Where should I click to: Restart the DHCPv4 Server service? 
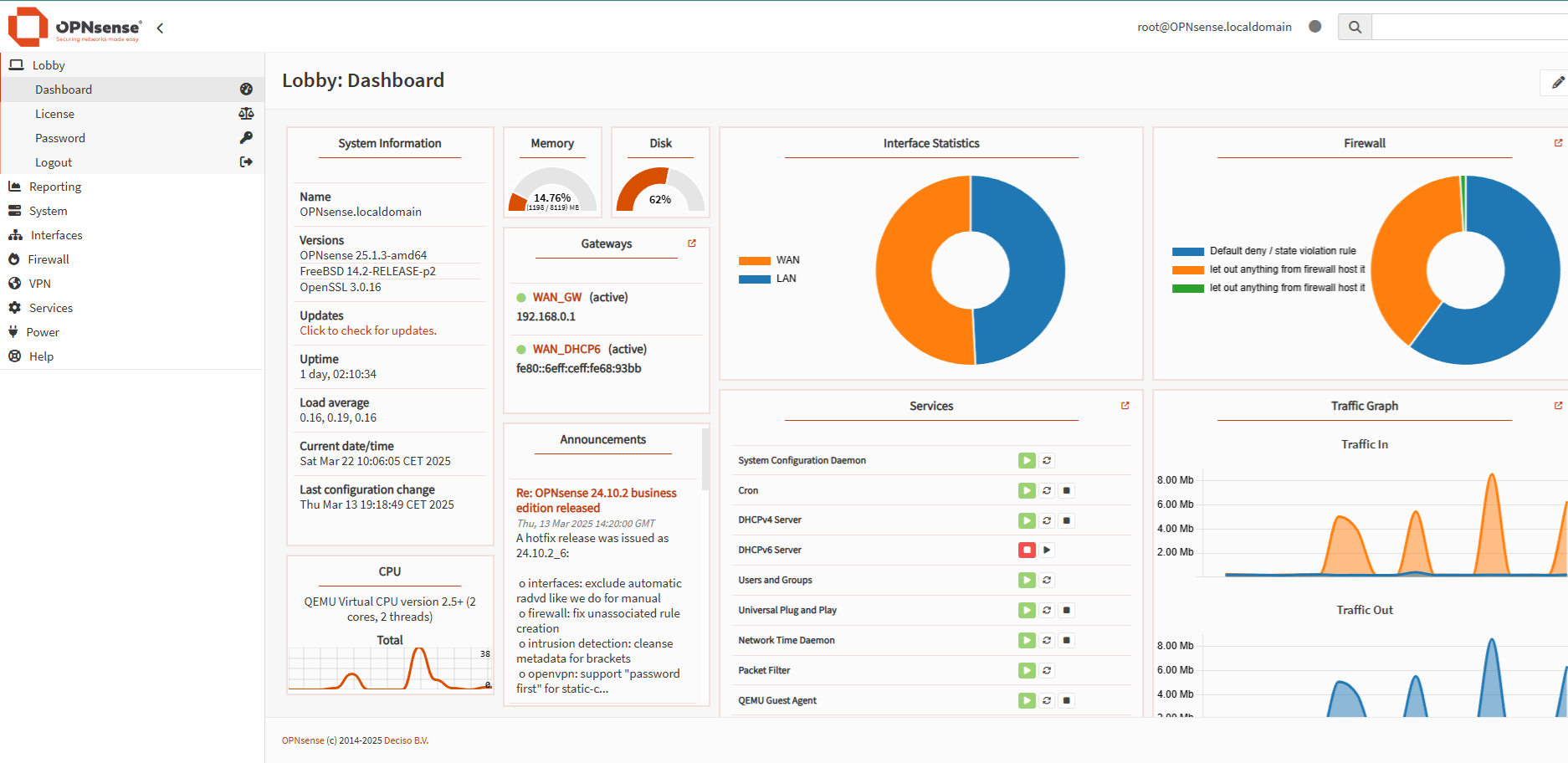click(x=1047, y=520)
